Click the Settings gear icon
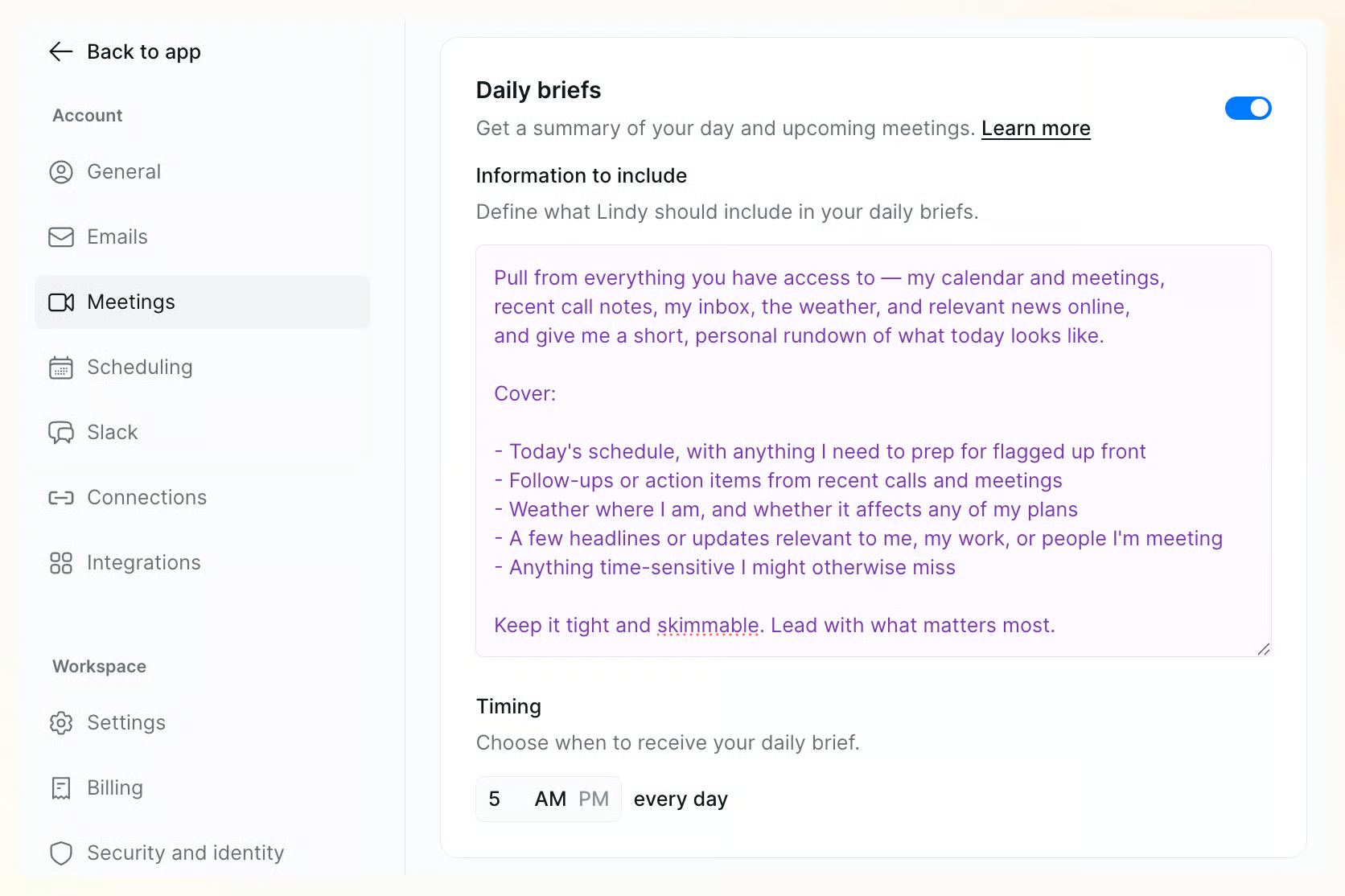 (x=61, y=723)
